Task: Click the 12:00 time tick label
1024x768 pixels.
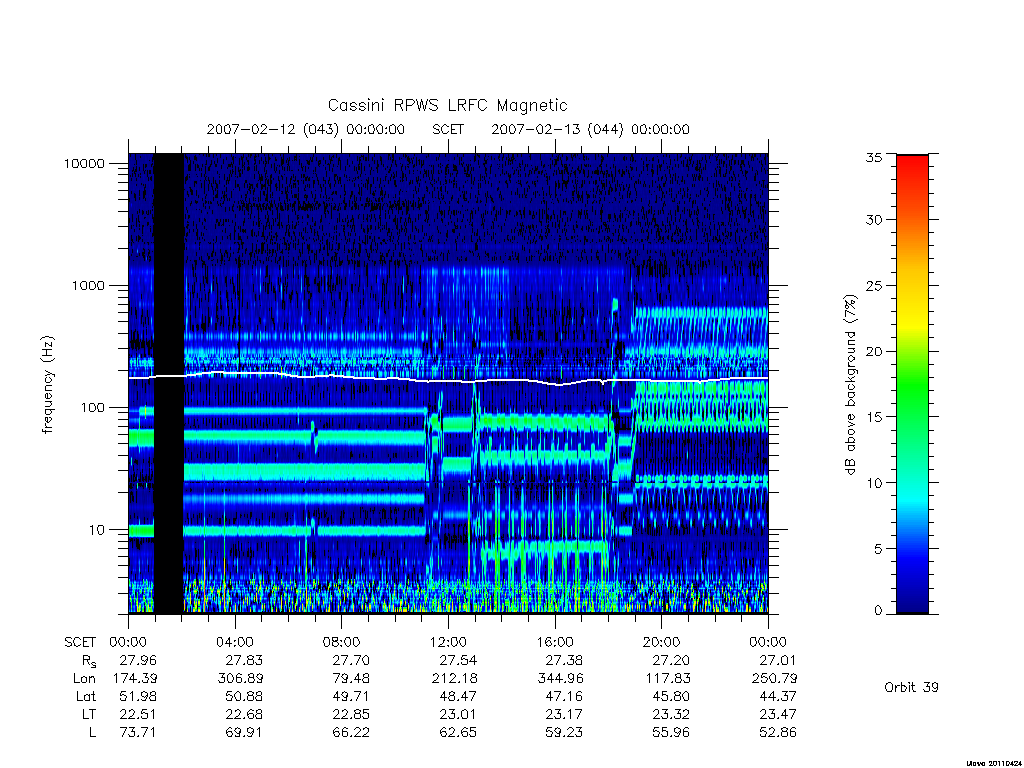Action: pyautogui.click(x=448, y=643)
